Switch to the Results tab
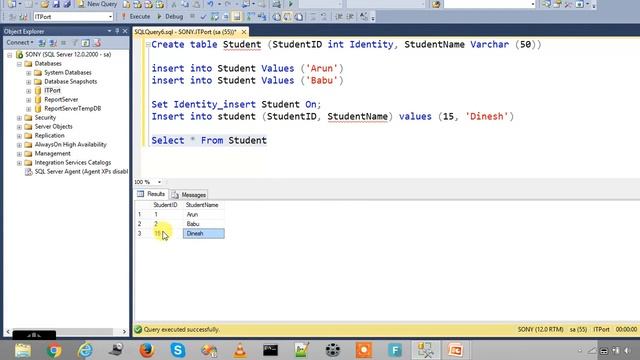Screen dimensions: 640x360 click(x=151, y=194)
